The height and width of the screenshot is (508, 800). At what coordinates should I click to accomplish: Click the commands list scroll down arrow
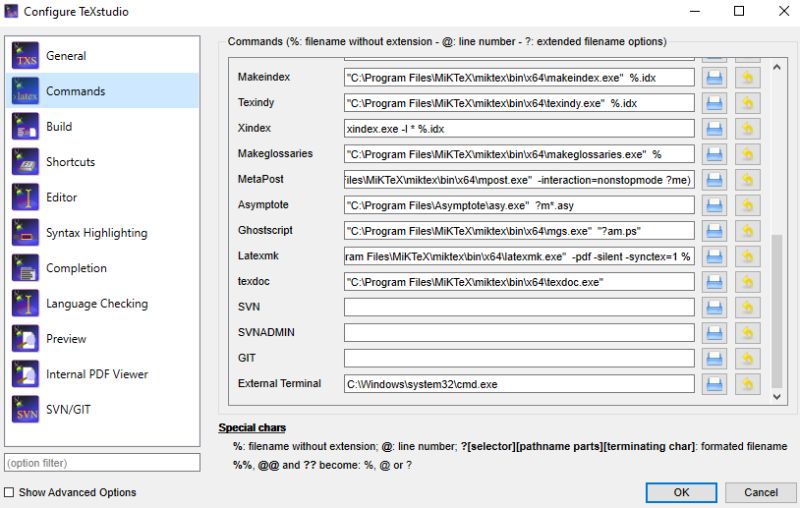pos(777,396)
